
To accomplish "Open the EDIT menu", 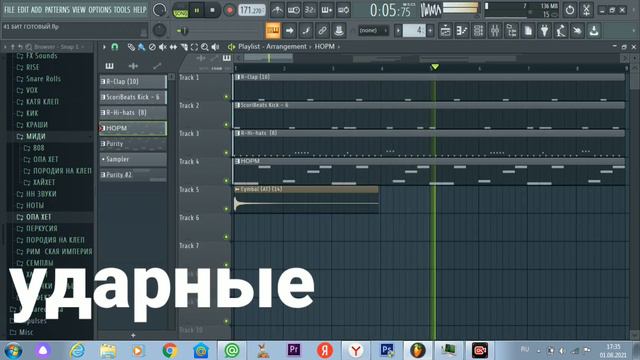I will (x=23, y=9).
